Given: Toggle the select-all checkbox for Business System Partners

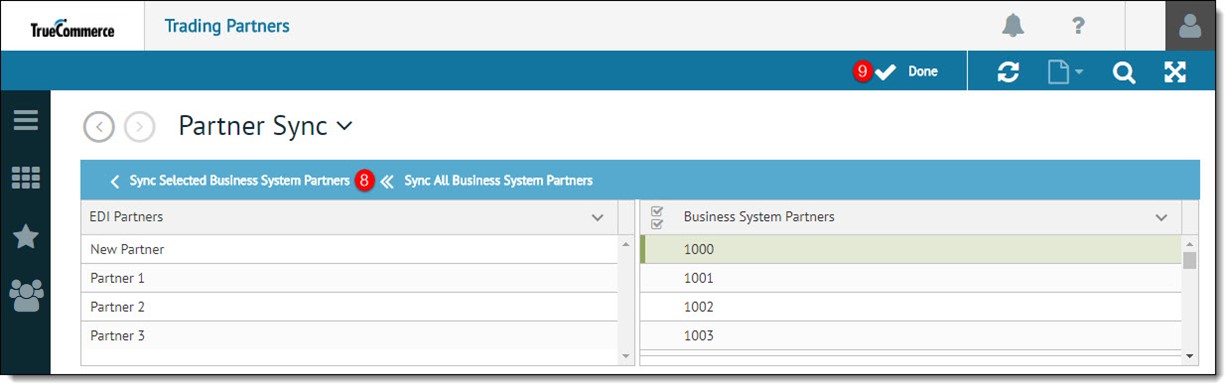Looking at the screenshot, I should pyautogui.click(x=657, y=217).
